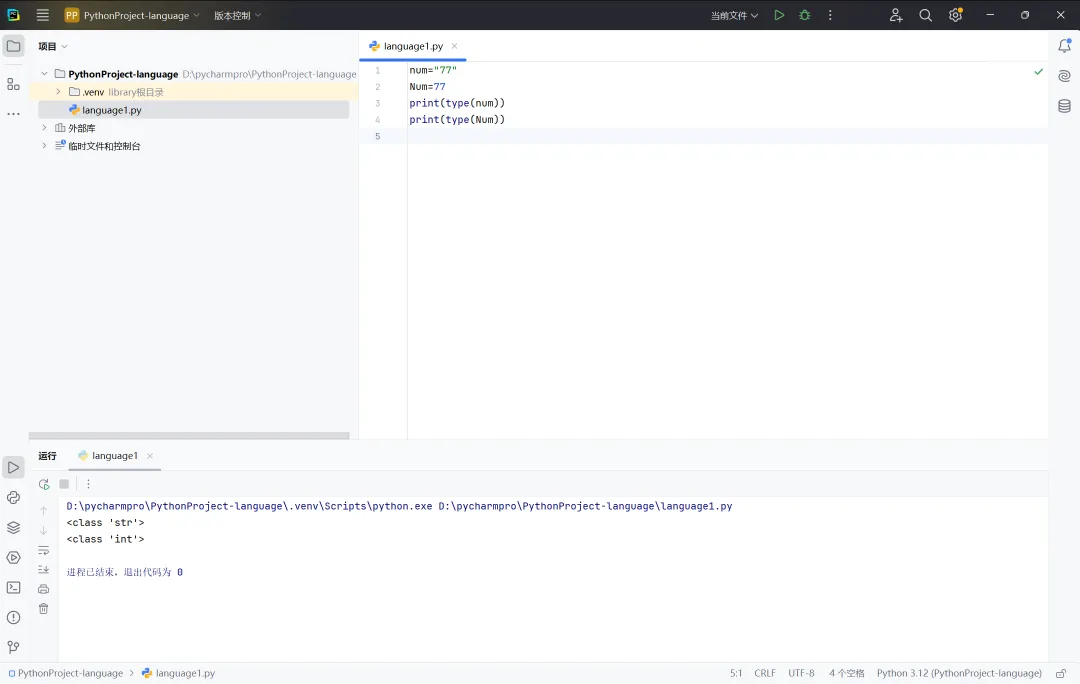1080x684 pixels.
Task: Open the Problems tool window
Action: (13, 617)
